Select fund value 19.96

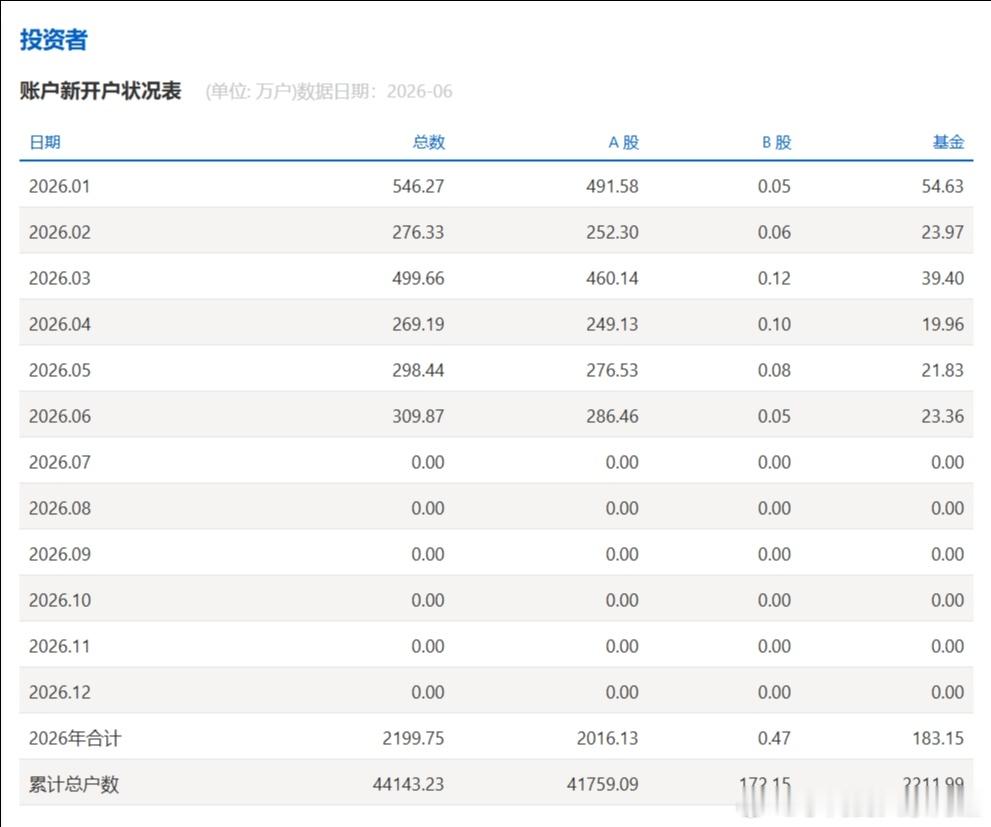[x=942, y=325]
